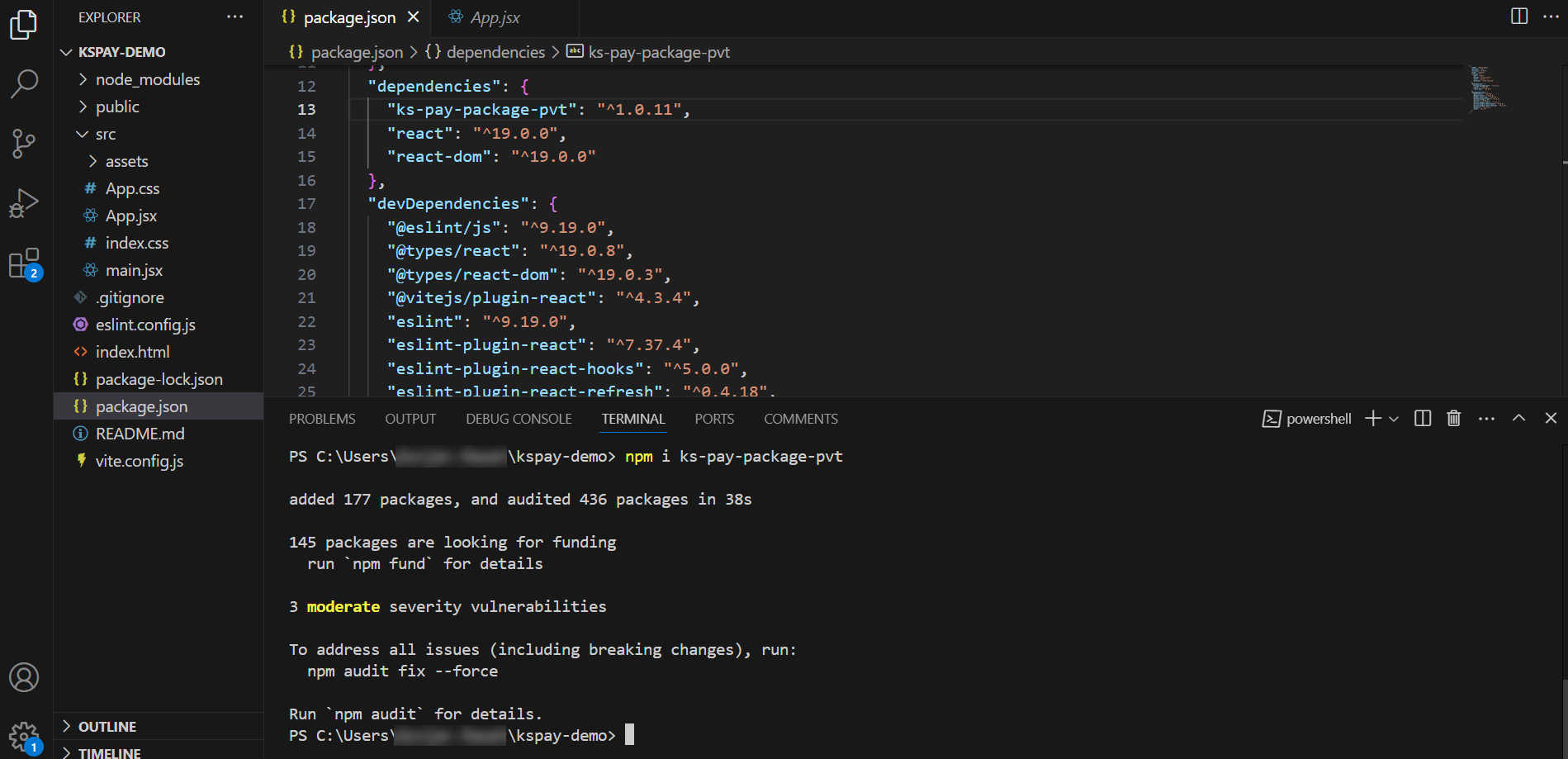Expand the OUTLINE section

point(107,727)
